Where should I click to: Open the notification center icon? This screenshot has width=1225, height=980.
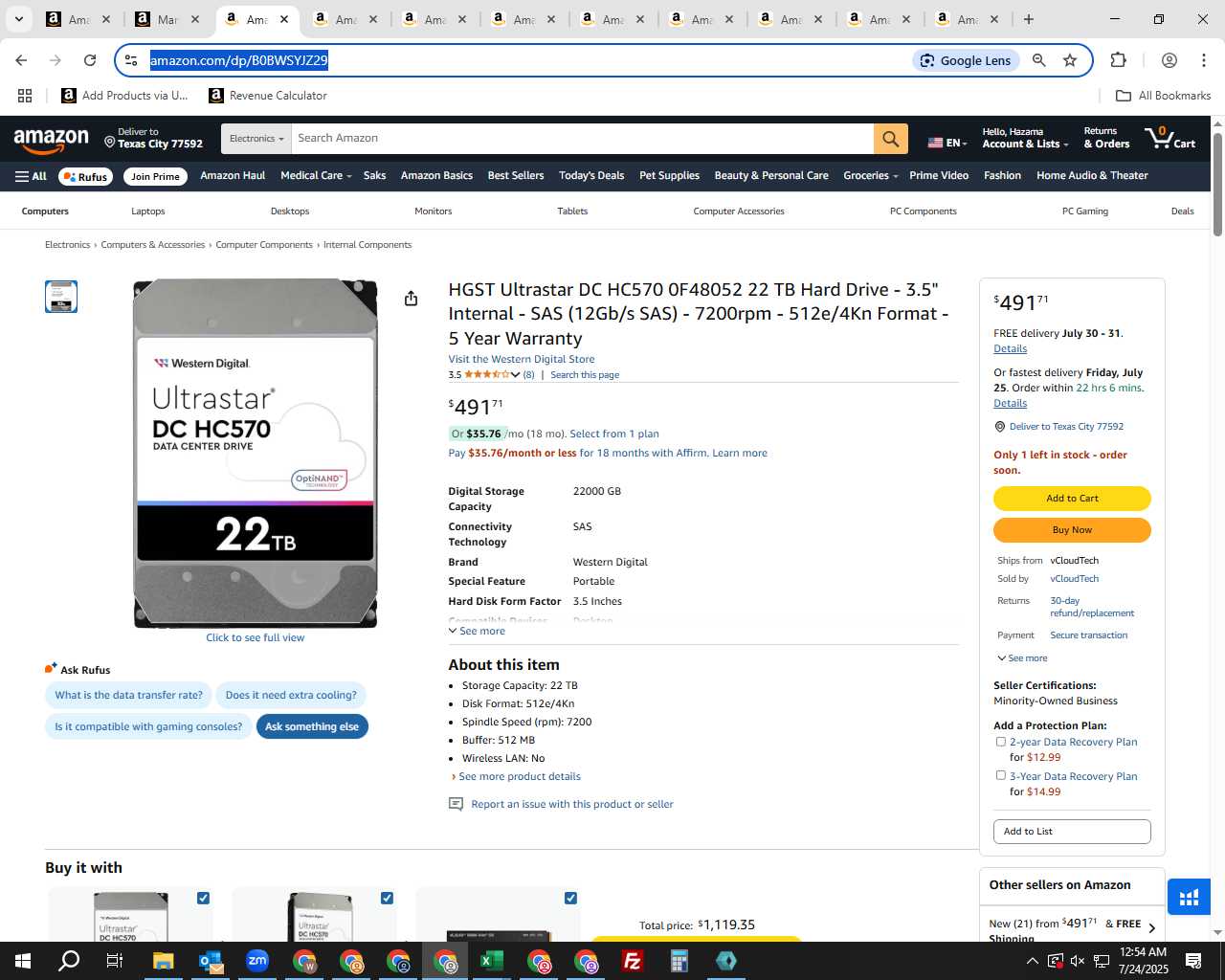point(1193,961)
